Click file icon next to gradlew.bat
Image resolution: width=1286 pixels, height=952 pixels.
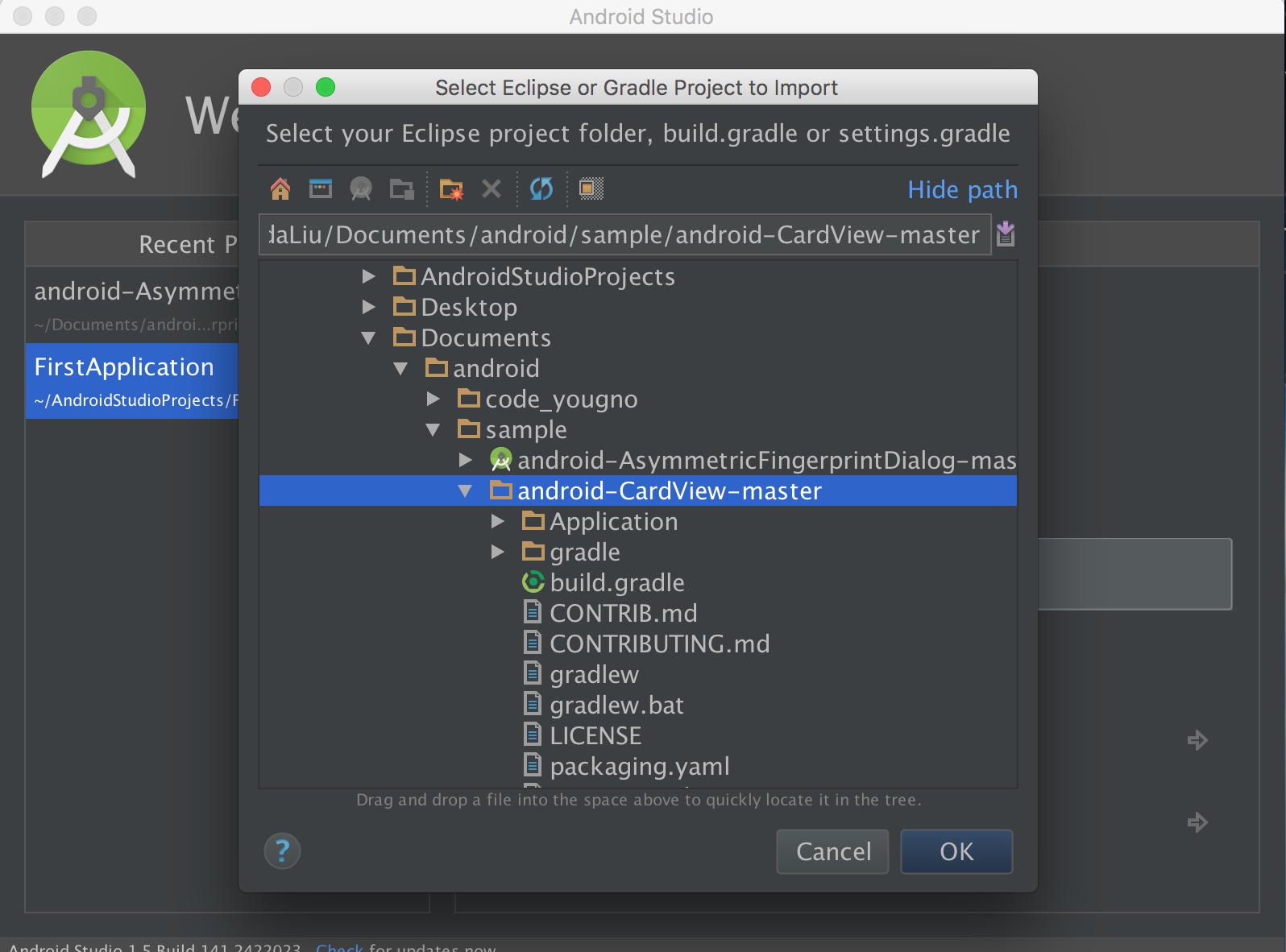click(533, 705)
